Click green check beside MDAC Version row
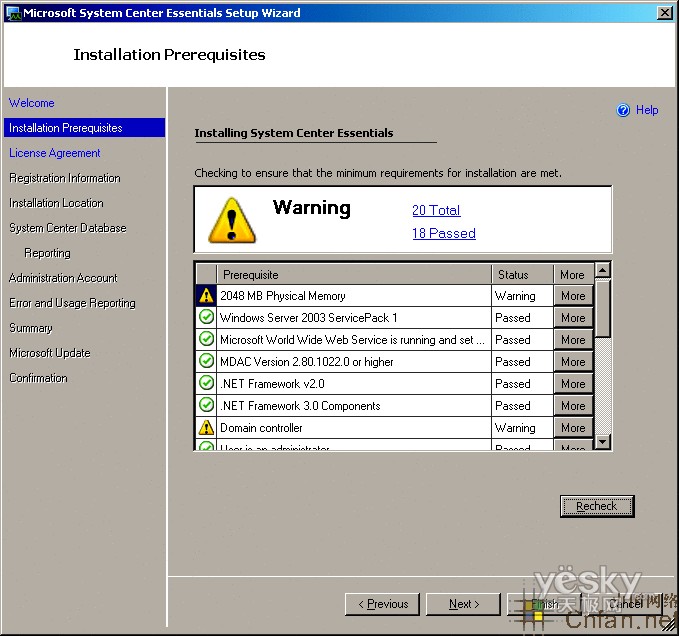This screenshot has height=636, width=679. pyautogui.click(x=206, y=361)
